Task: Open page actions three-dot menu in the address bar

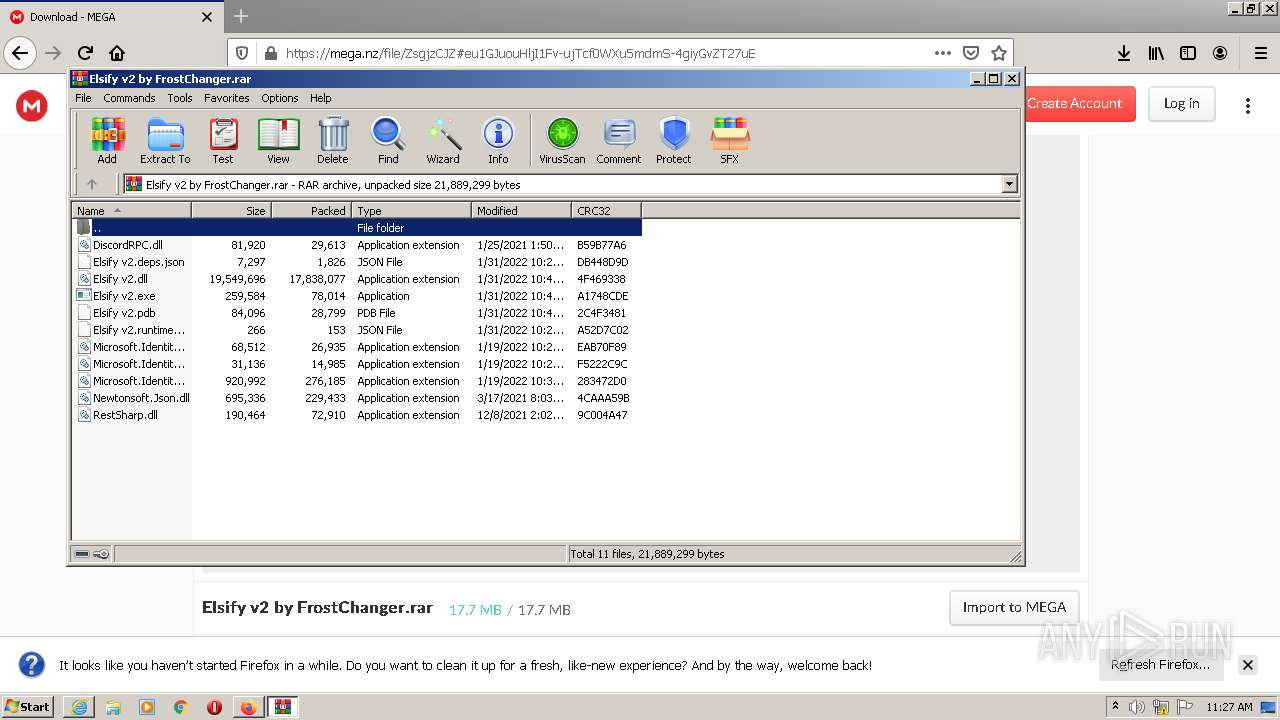Action: pyautogui.click(x=943, y=53)
